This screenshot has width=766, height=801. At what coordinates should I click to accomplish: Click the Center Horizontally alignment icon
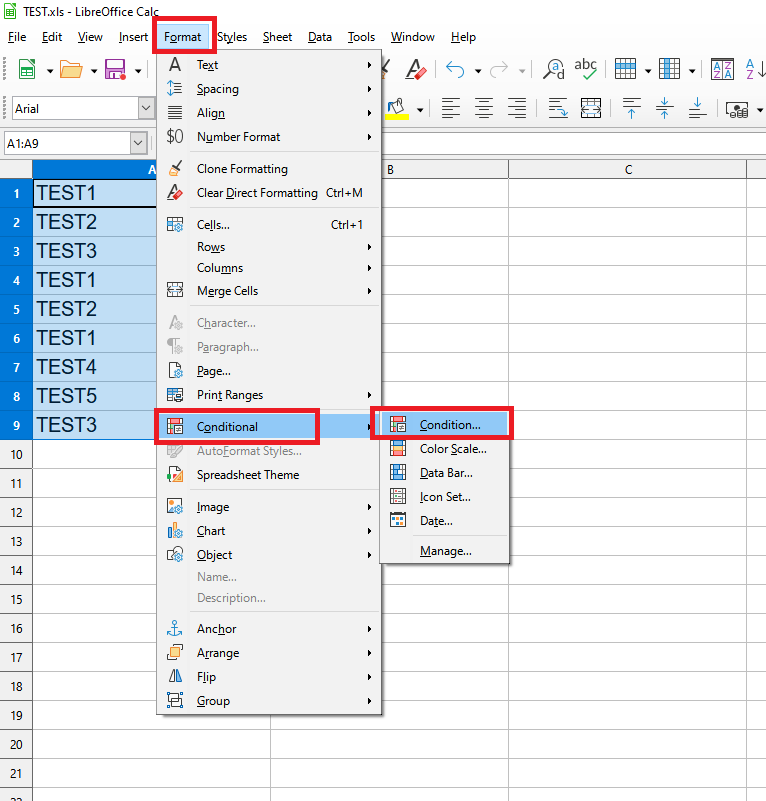(x=484, y=108)
